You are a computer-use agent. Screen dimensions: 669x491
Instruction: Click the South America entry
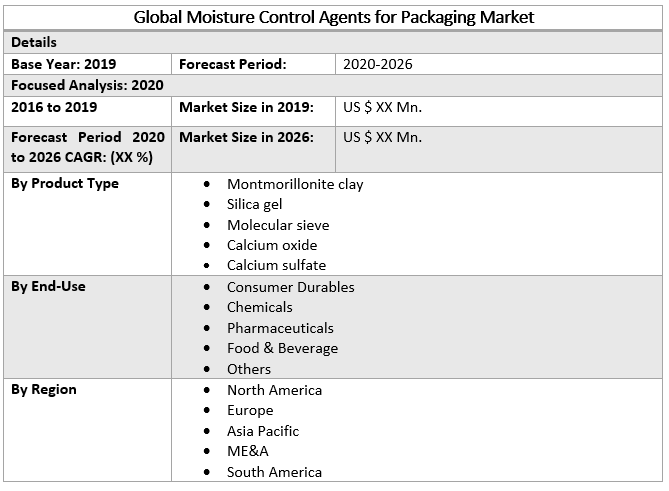pyautogui.click(x=274, y=472)
